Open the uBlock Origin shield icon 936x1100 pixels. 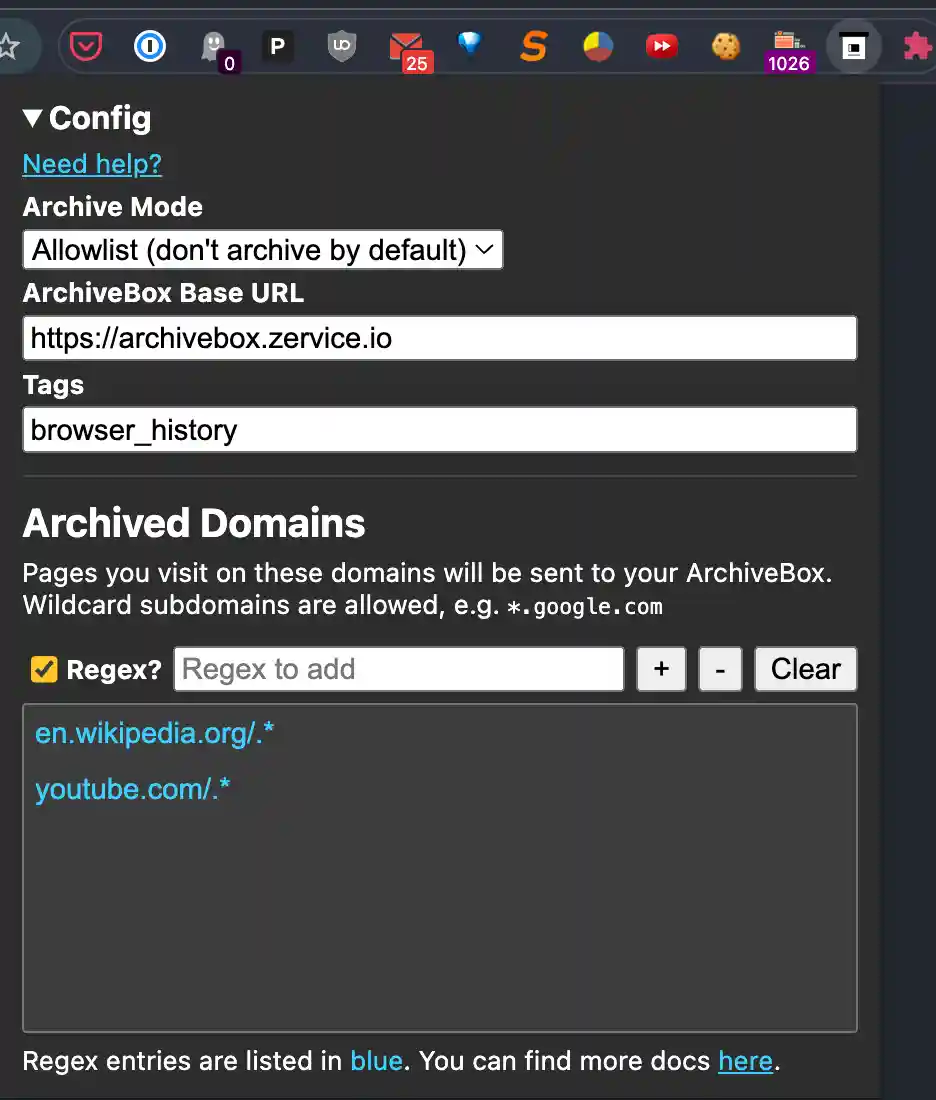click(342, 45)
